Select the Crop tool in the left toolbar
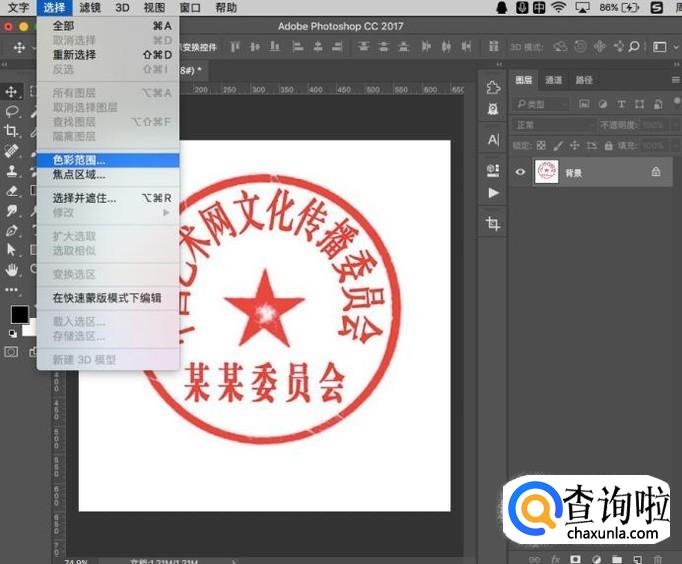This screenshot has width=682, height=564. (12, 130)
